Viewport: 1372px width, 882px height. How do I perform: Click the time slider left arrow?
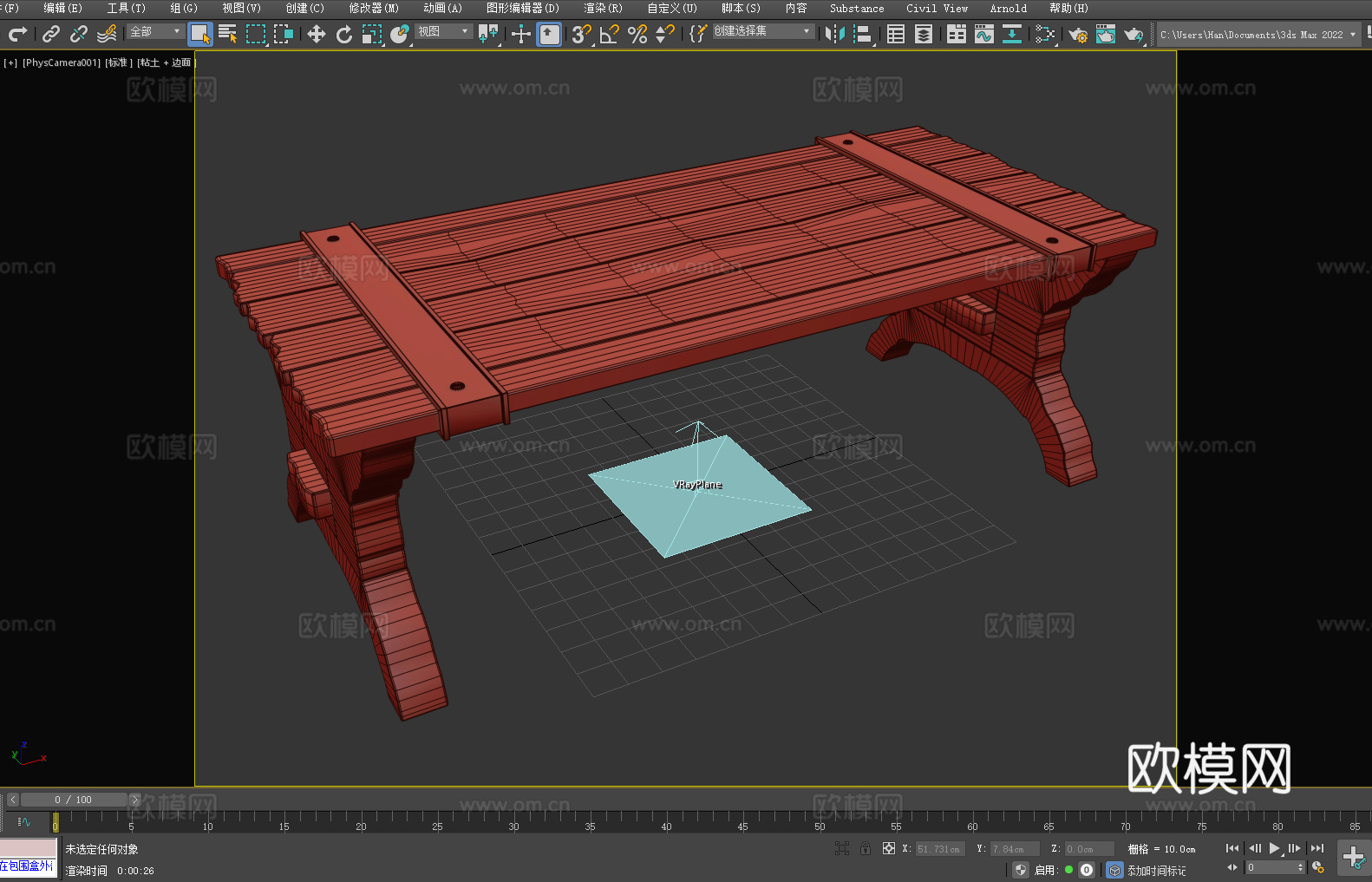coord(13,800)
